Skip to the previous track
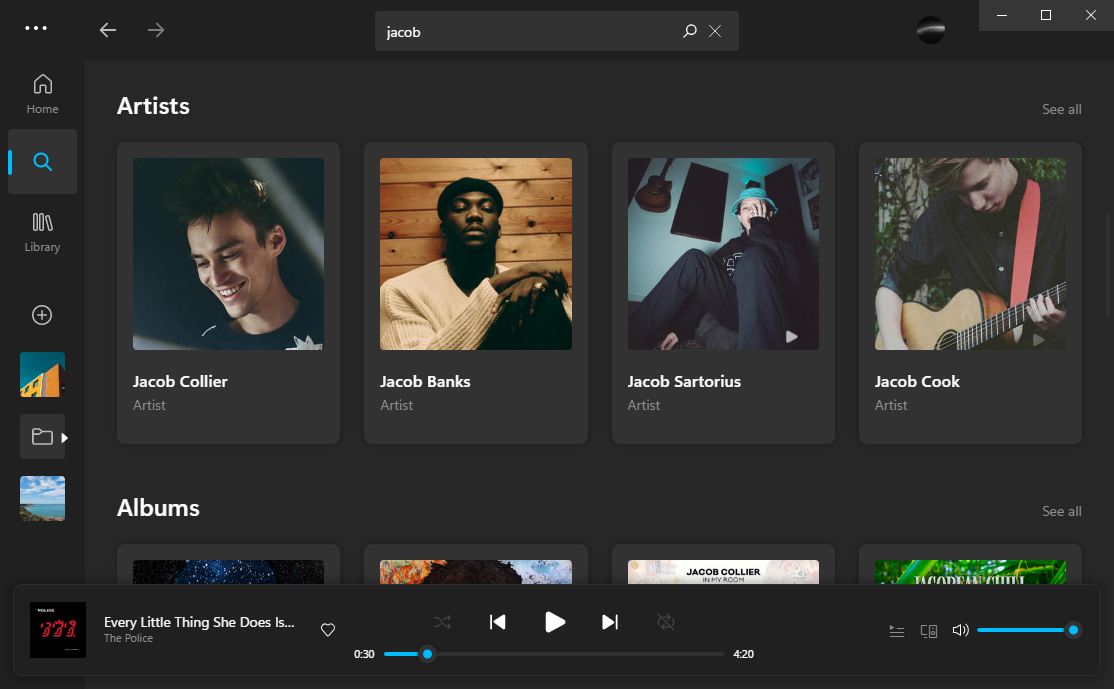This screenshot has height=689, width=1114. pyautogui.click(x=497, y=622)
